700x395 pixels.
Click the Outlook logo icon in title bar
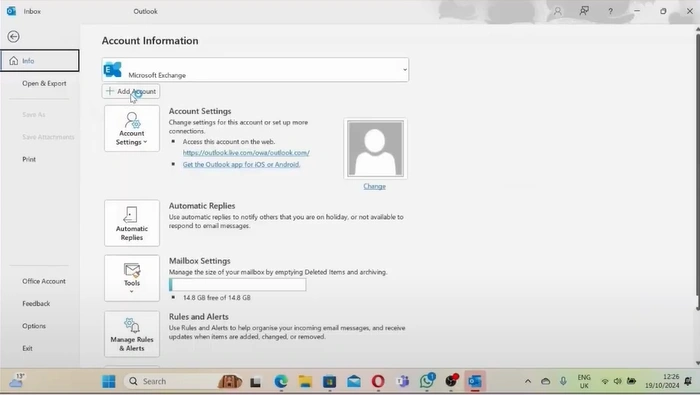point(11,11)
